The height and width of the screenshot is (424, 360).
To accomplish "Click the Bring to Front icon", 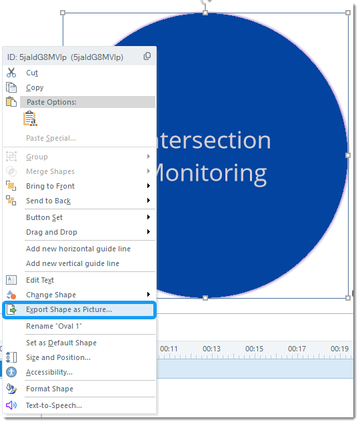I will click(11, 186).
